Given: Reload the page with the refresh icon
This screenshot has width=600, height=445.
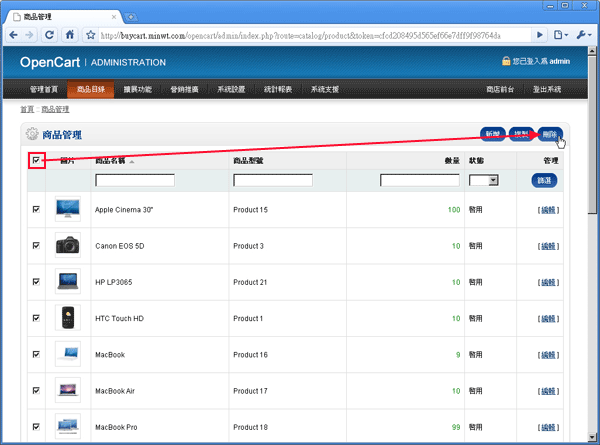Looking at the screenshot, I should coord(49,35).
